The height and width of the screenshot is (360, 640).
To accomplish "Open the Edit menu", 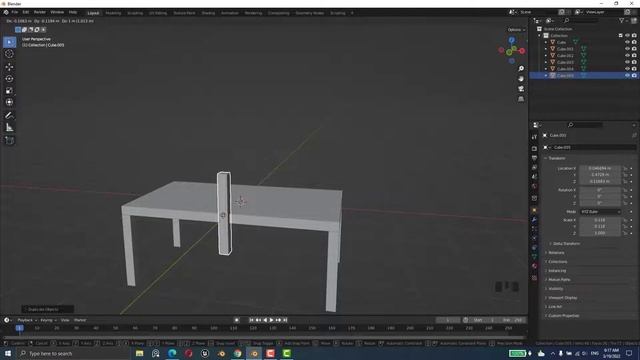I will pyautogui.click(x=26, y=12).
